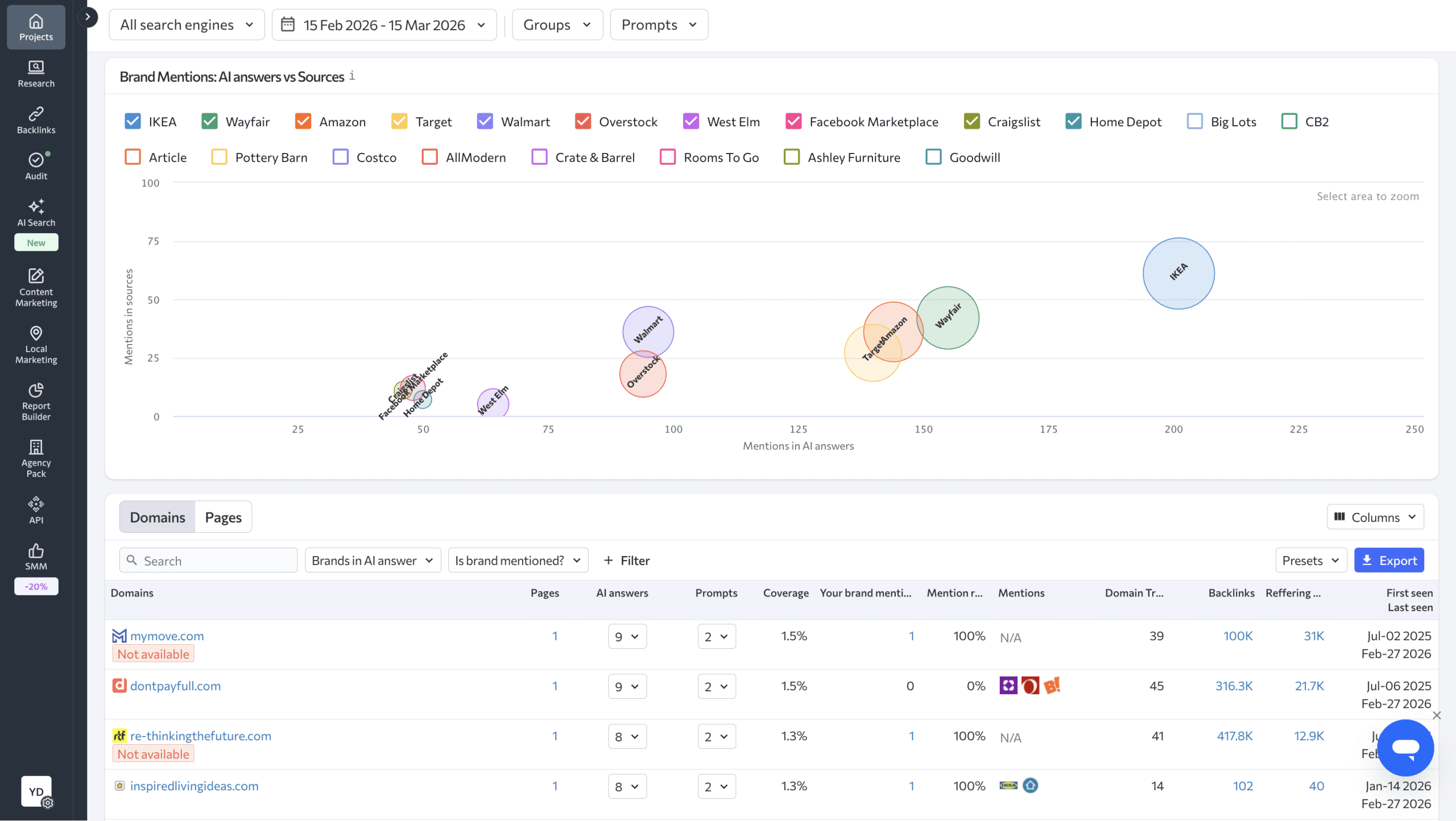
Task: Enable the Costco checkbox
Action: pyautogui.click(x=340, y=157)
